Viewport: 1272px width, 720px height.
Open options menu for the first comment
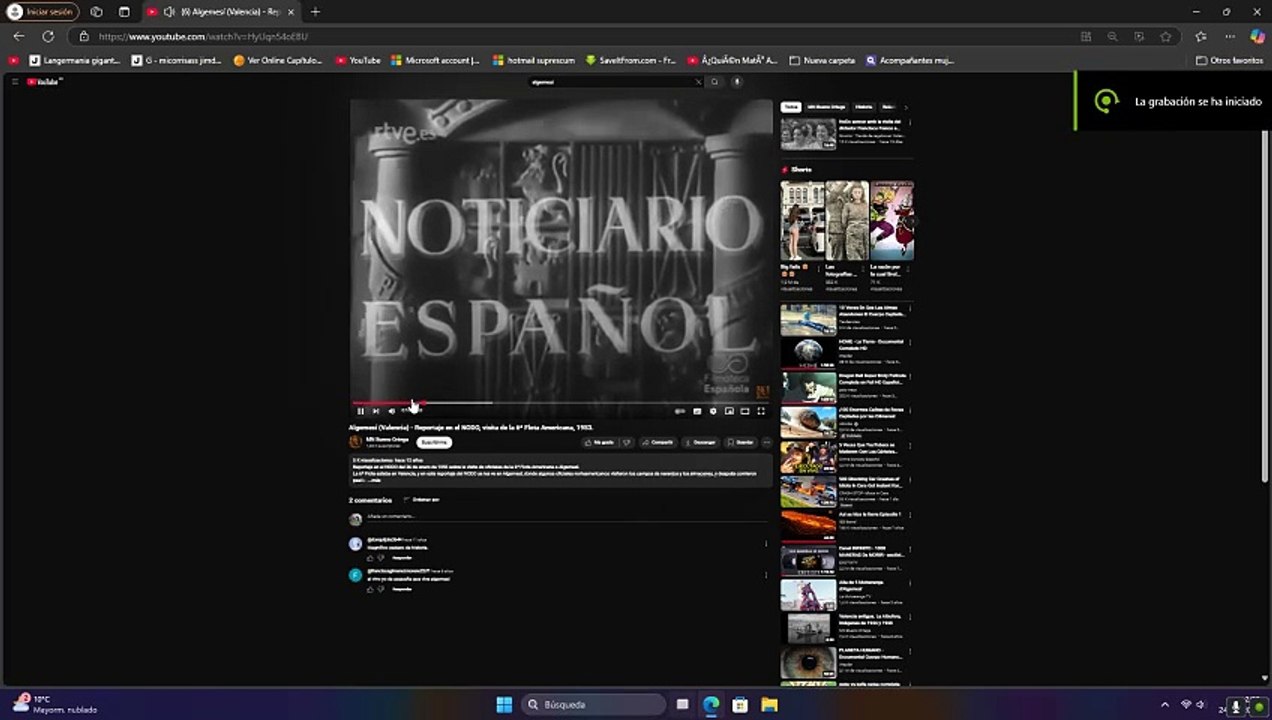766,544
